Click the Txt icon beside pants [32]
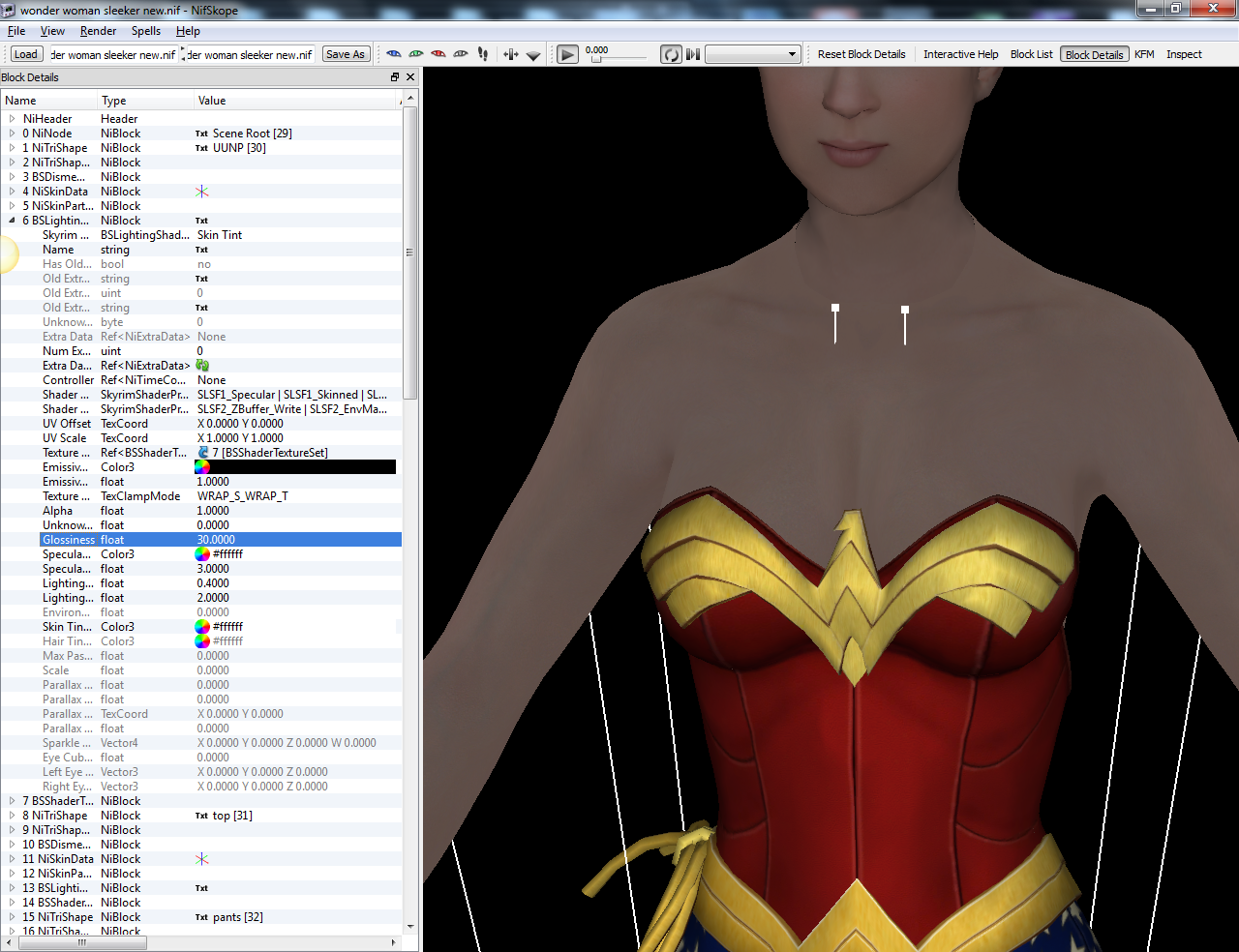 pyautogui.click(x=201, y=917)
